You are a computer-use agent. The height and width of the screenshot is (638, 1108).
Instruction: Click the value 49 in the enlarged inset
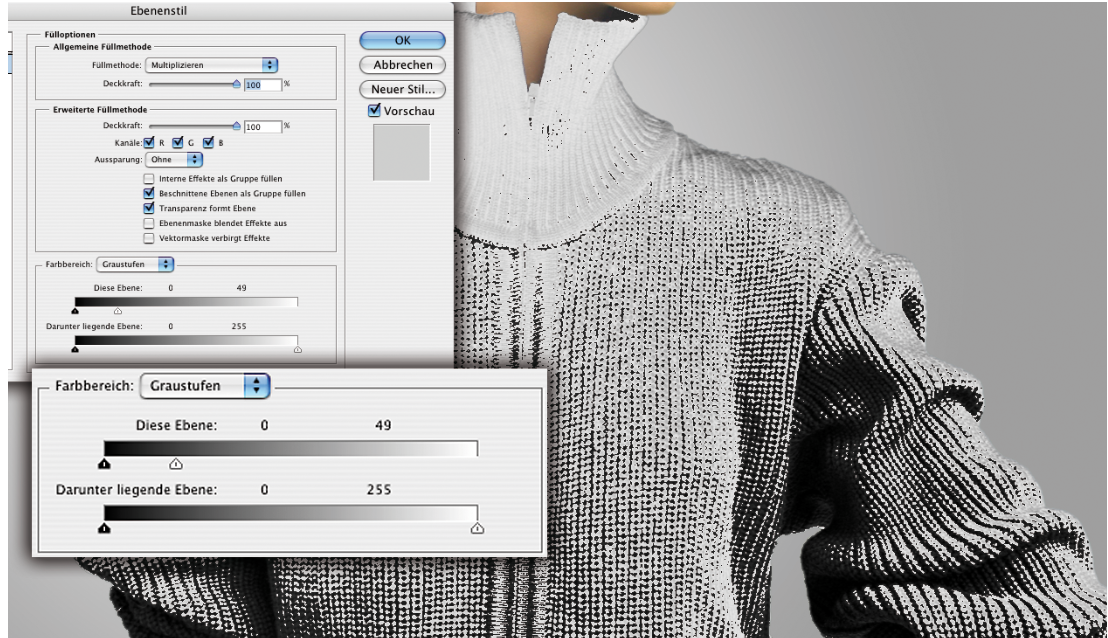383,425
